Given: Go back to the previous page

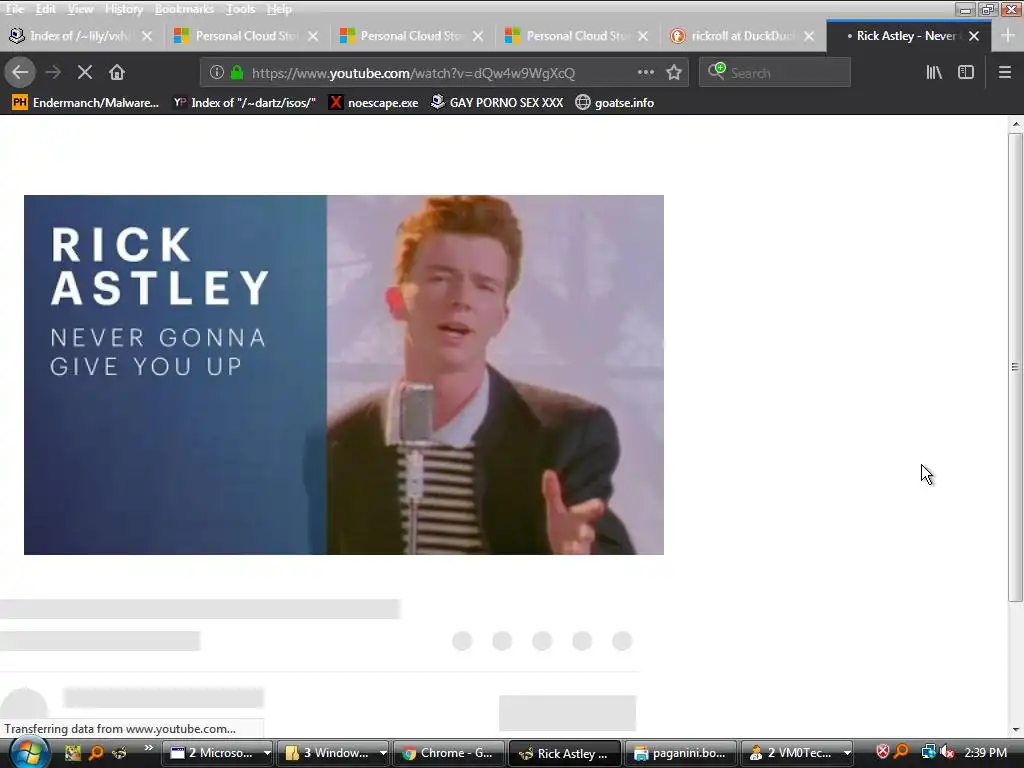Looking at the screenshot, I should [x=20, y=72].
